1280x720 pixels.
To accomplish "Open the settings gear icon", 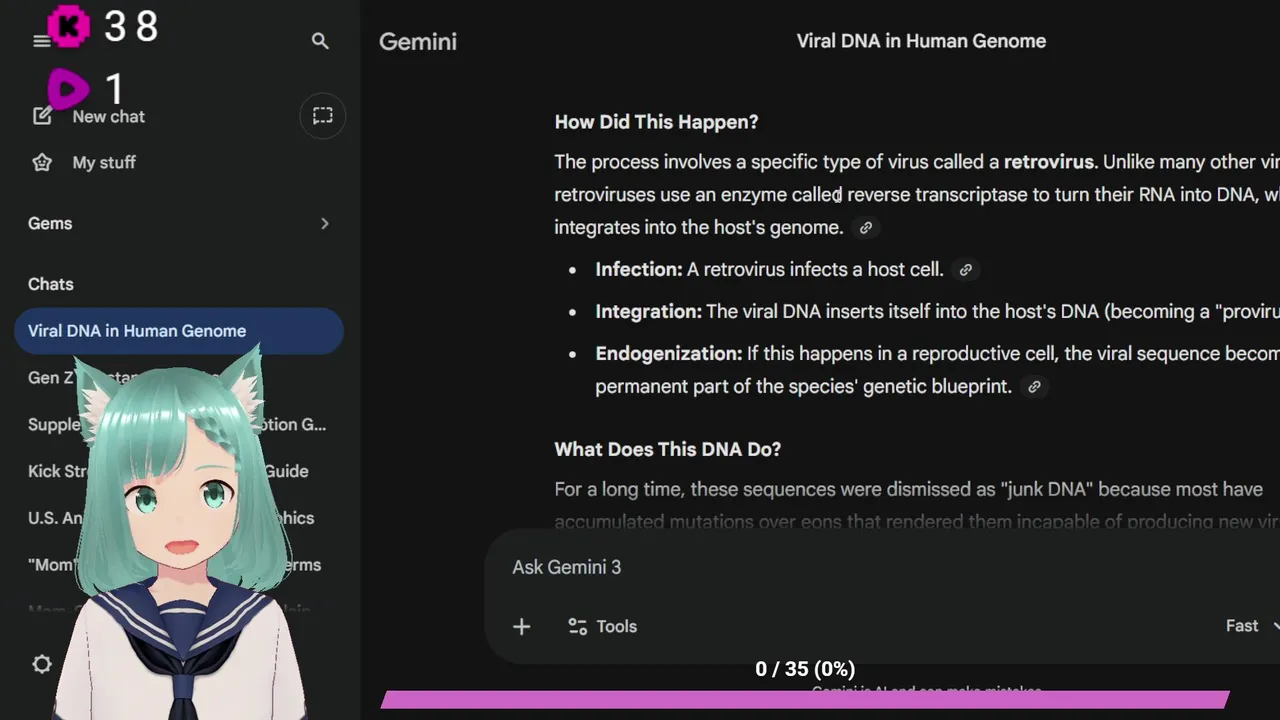I will [42, 664].
